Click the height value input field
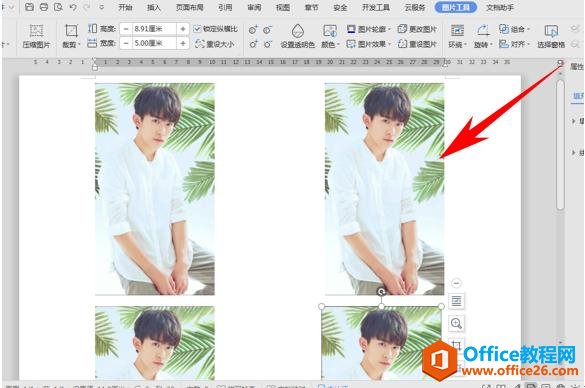Viewport: 585px width, 388px height. (x=154, y=29)
